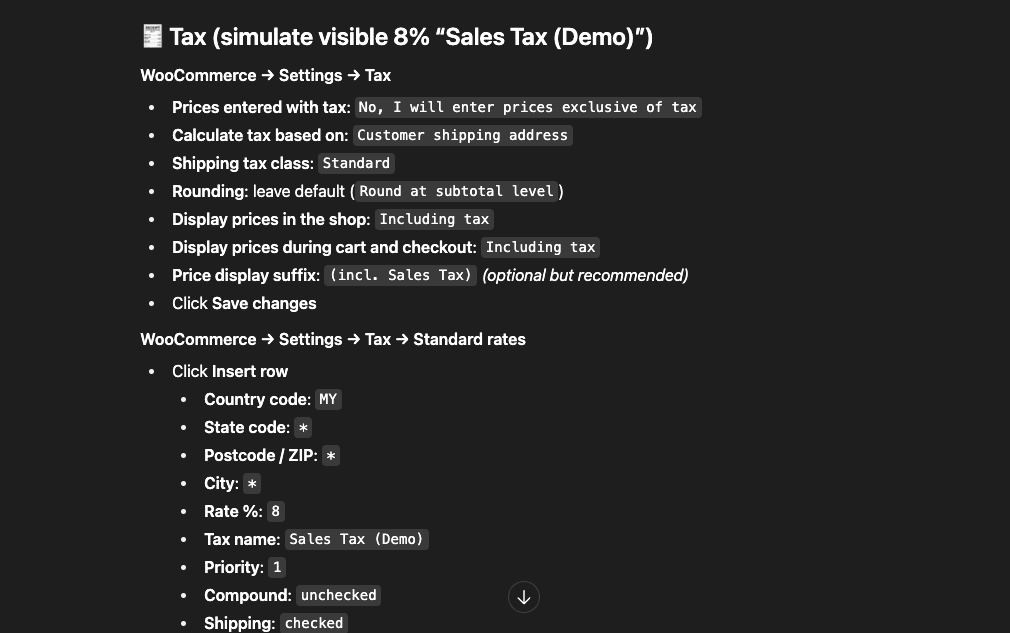This screenshot has width=1010, height=633.
Task: Click the "(incl. Sales Tax)" suffix snippet
Action: coord(400,275)
